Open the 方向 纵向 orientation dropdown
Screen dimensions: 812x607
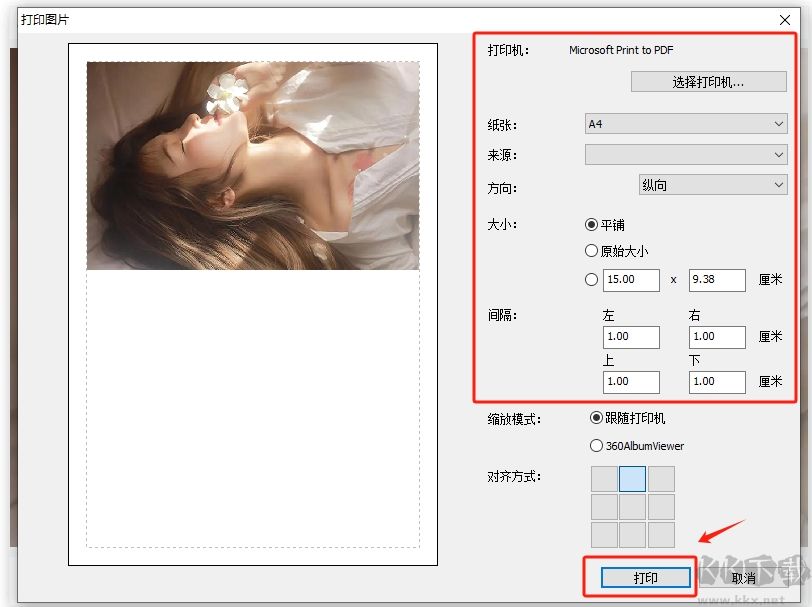[713, 185]
